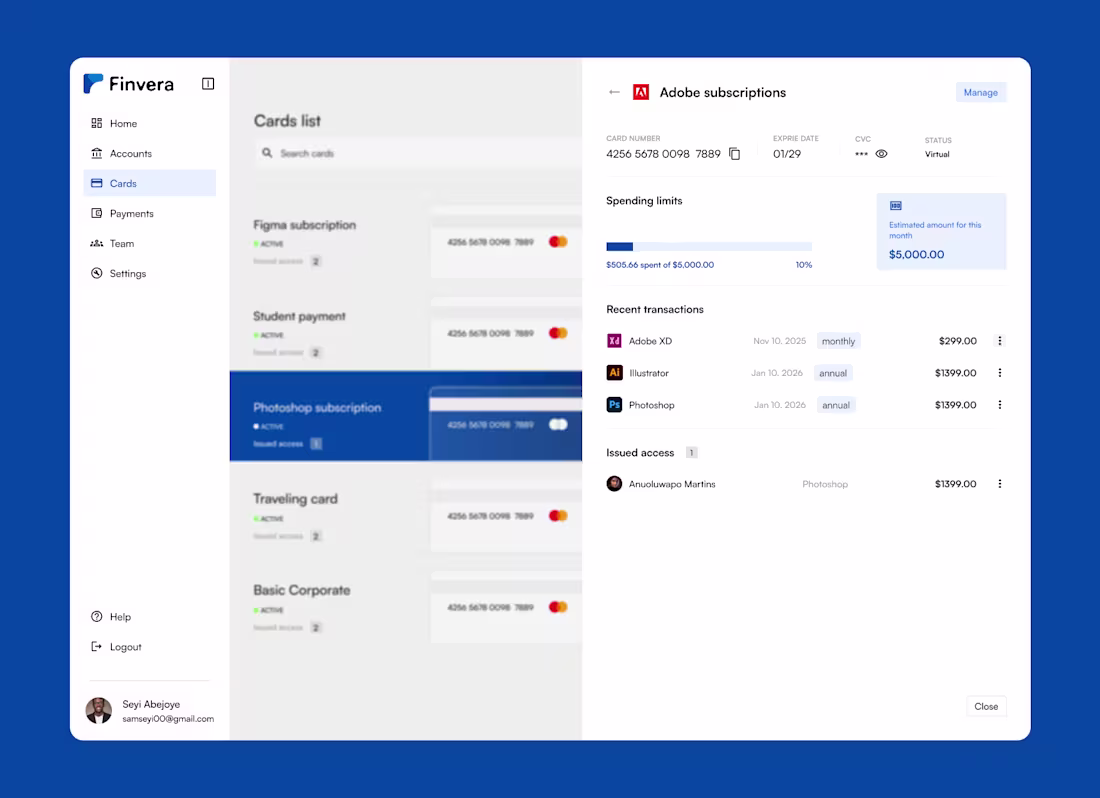Image resolution: width=1100 pixels, height=798 pixels.
Task: Click the Nov 10, 2025 date
Action: coord(779,341)
